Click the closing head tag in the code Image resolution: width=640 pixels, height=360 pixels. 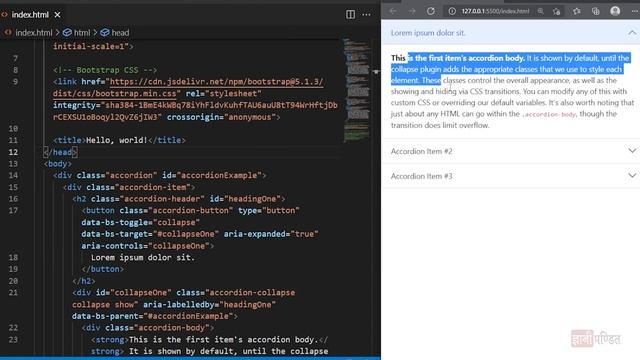[60, 152]
